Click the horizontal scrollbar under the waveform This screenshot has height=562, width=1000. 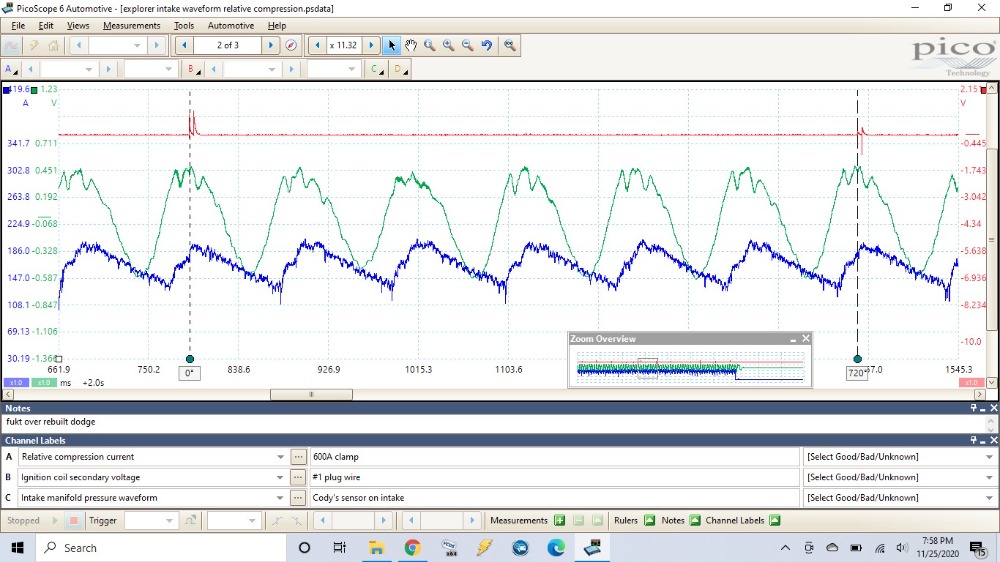click(310, 394)
